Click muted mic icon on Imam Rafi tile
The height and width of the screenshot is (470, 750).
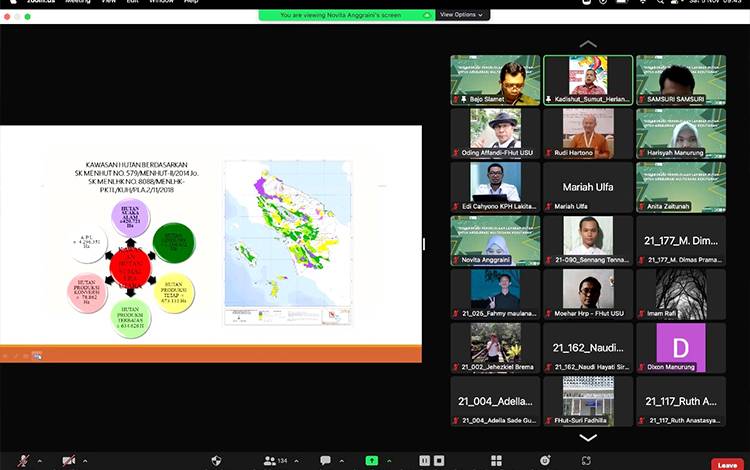point(641,314)
